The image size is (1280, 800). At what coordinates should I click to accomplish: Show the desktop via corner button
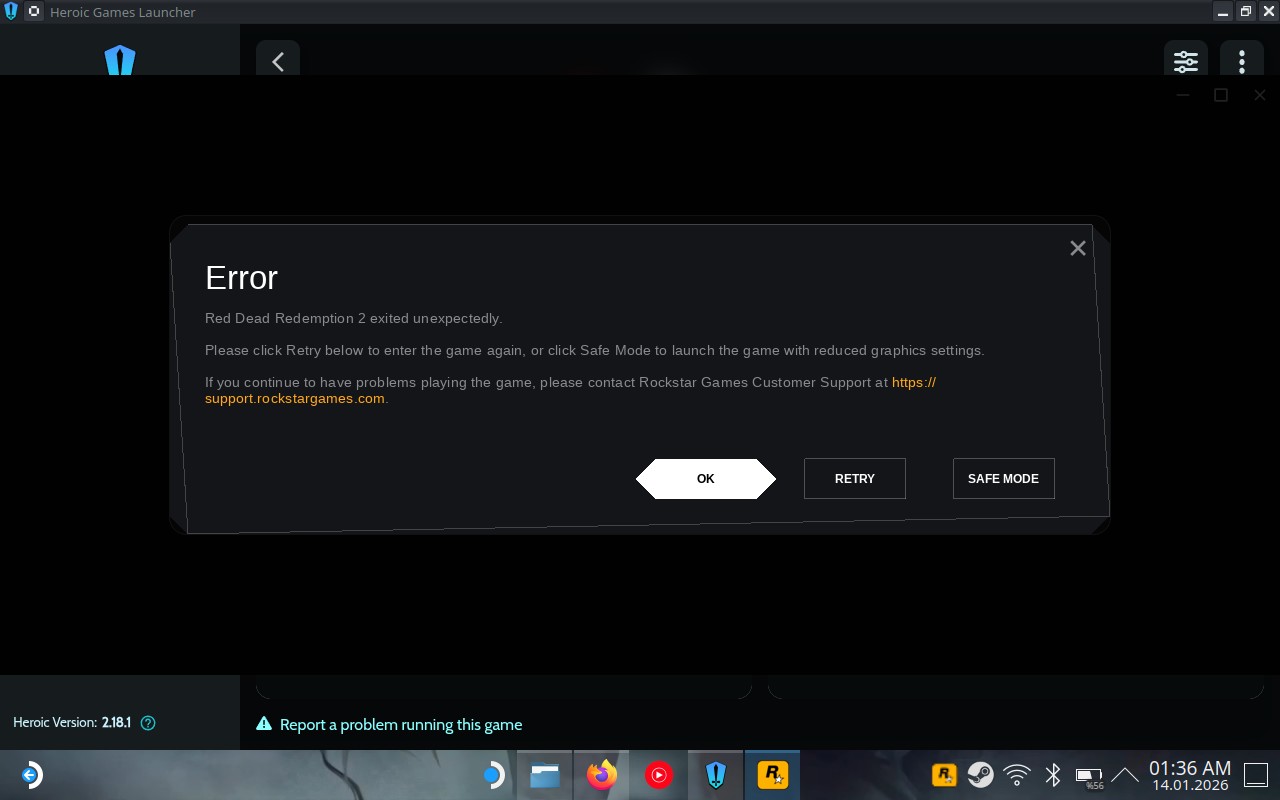pos(1255,775)
